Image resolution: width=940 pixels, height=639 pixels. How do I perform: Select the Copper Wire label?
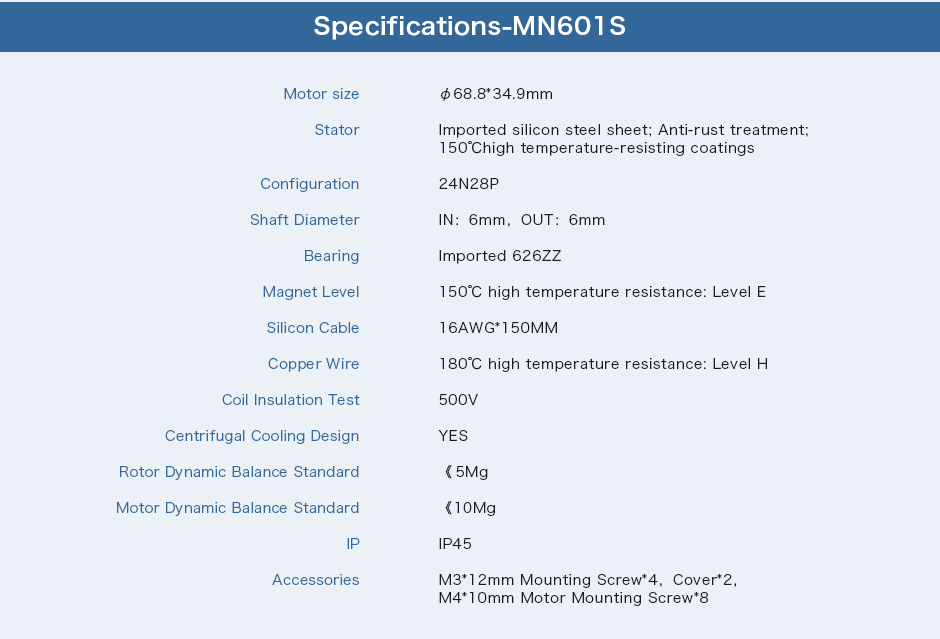click(x=314, y=364)
